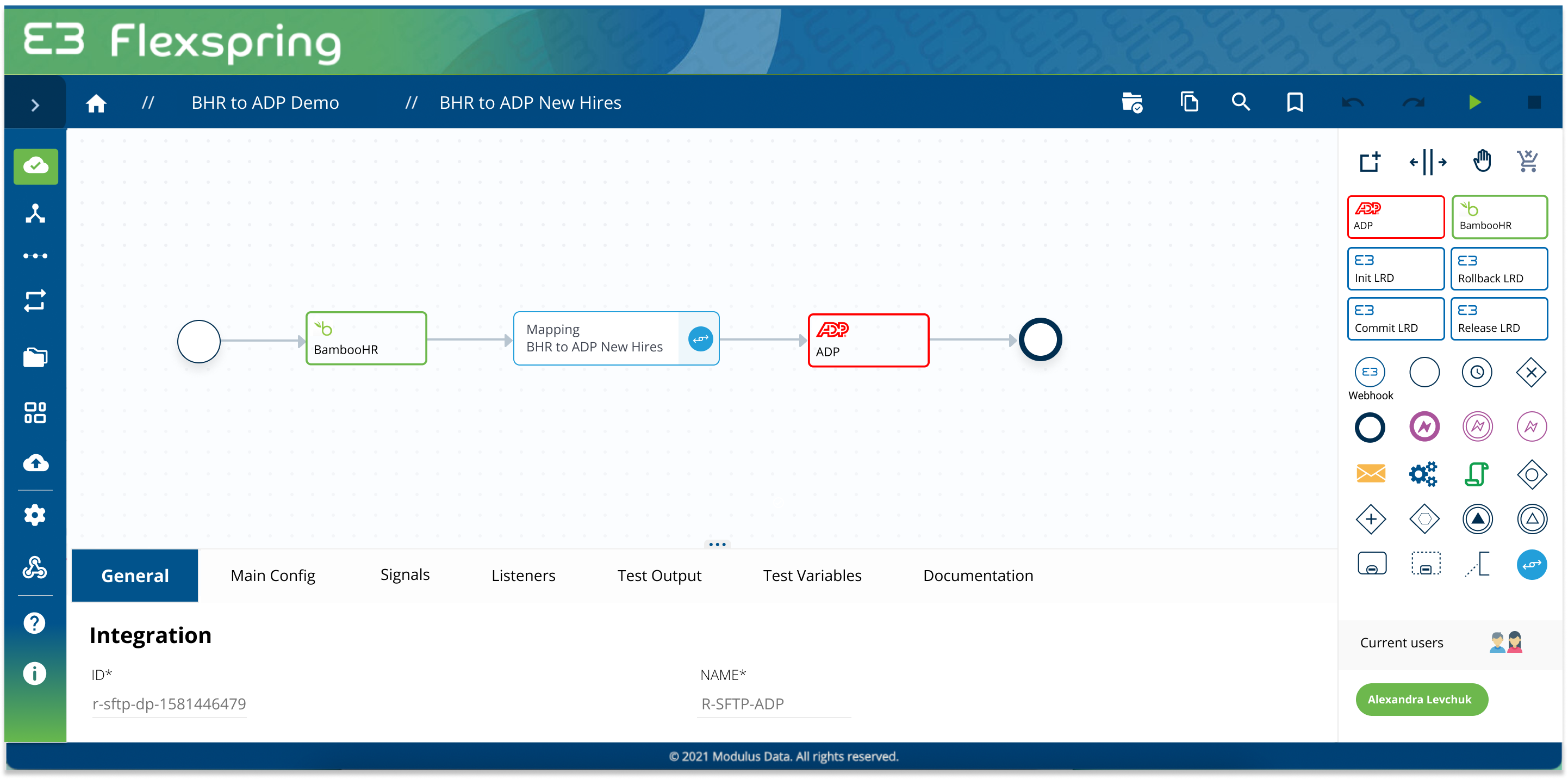This screenshot has height=779, width=1568.
Task: Pick the orange envelope message from palette
Action: click(x=1371, y=473)
